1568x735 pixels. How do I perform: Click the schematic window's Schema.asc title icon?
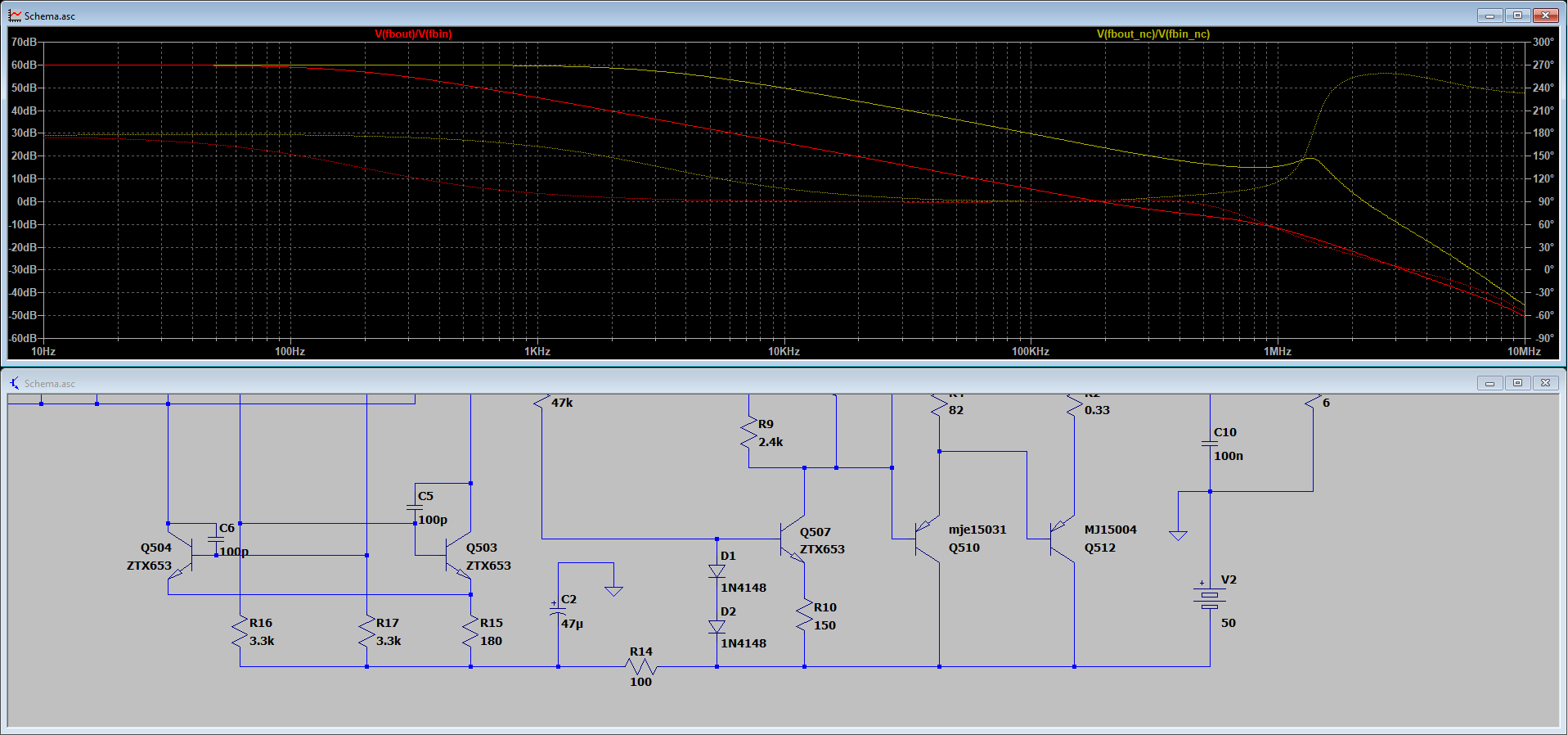click(x=15, y=383)
